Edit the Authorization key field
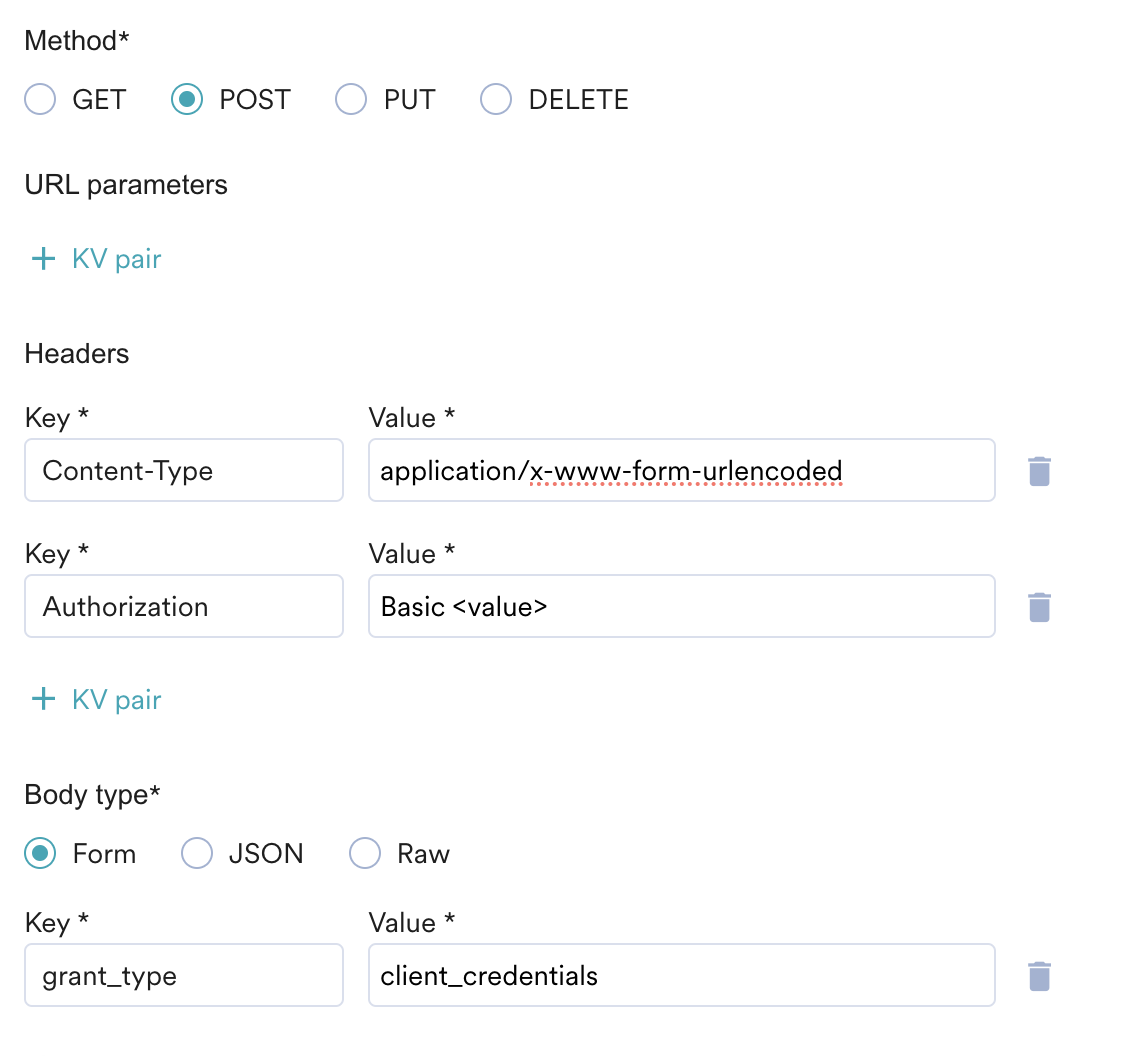Screen dimensions: 1130x1056 (184, 606)
